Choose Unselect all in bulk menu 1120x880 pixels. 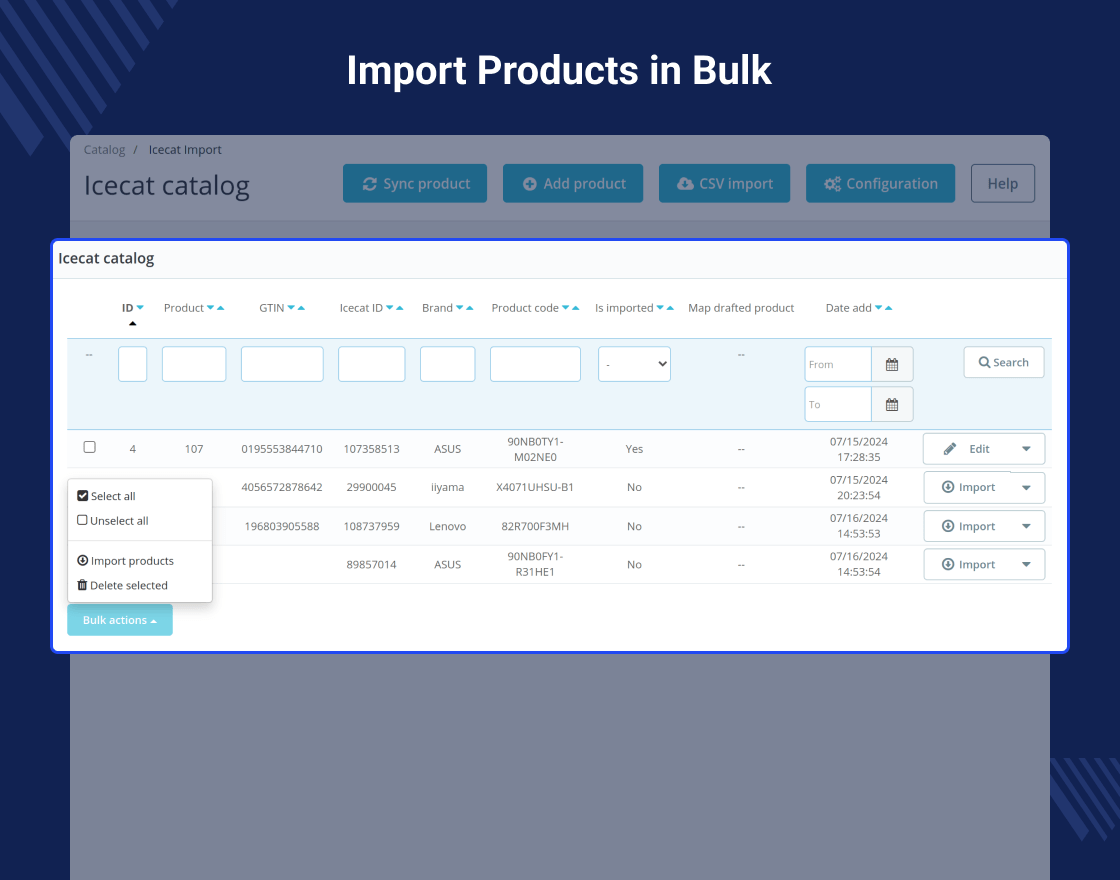pyautogui.click(x=113, y=521)
